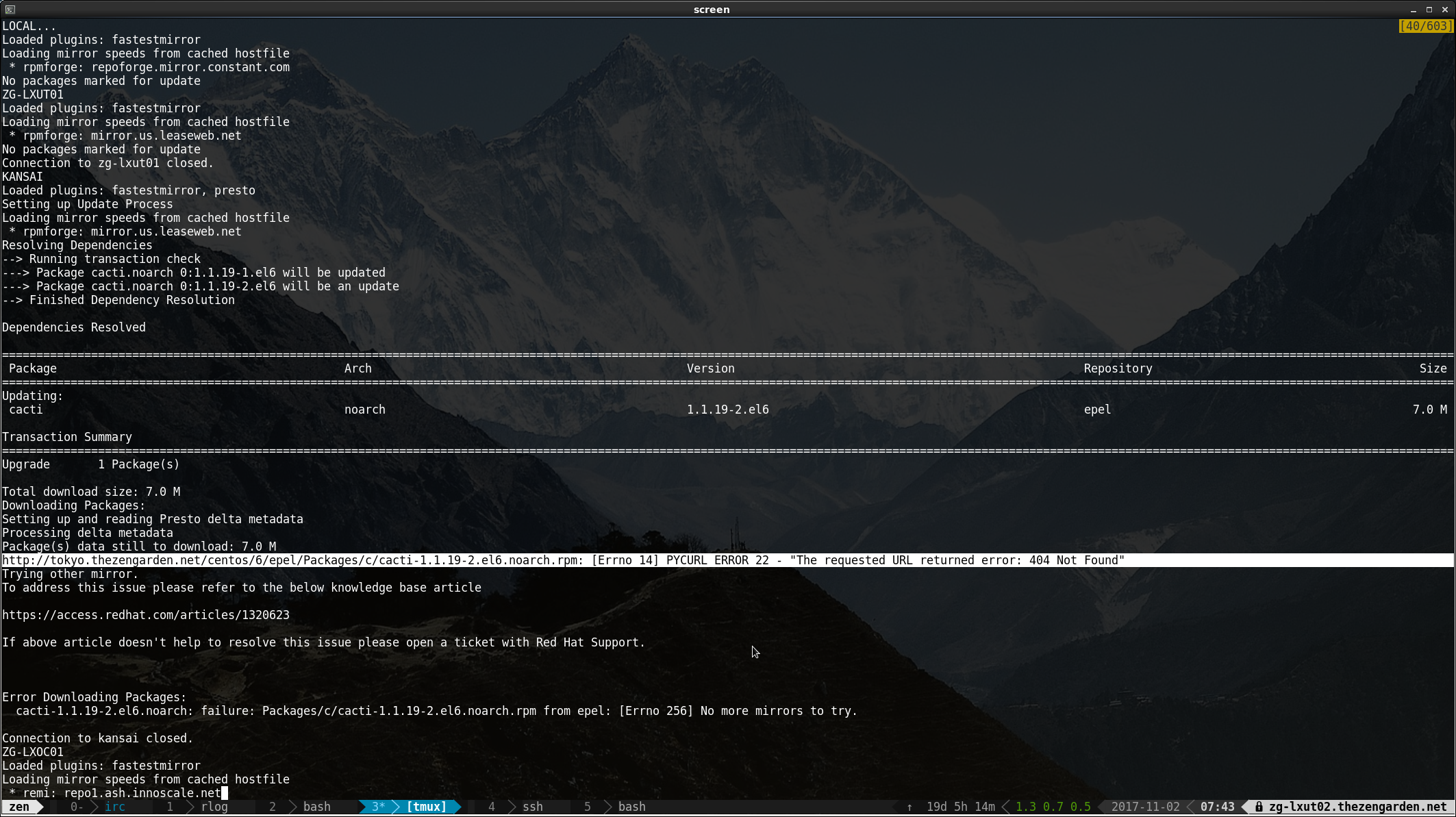Switch to window 2 bash tab

(317, 807)
